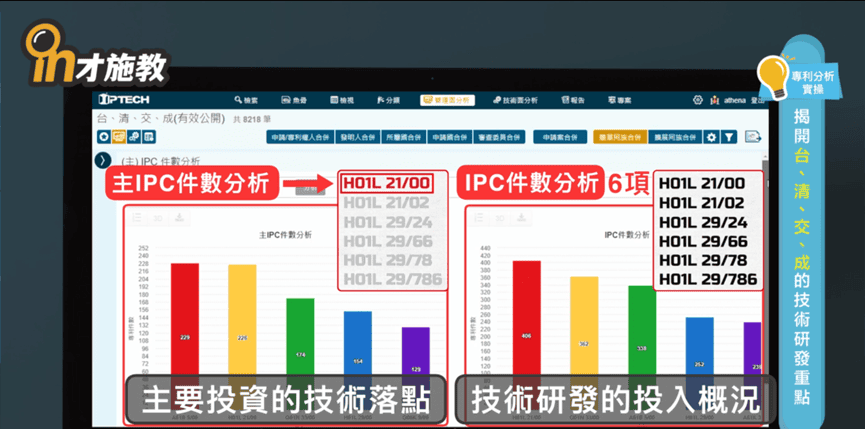This screenshot has width=865, height=429.
Task: Click download icon above left 主IPC chart
Action: point(178,217)
